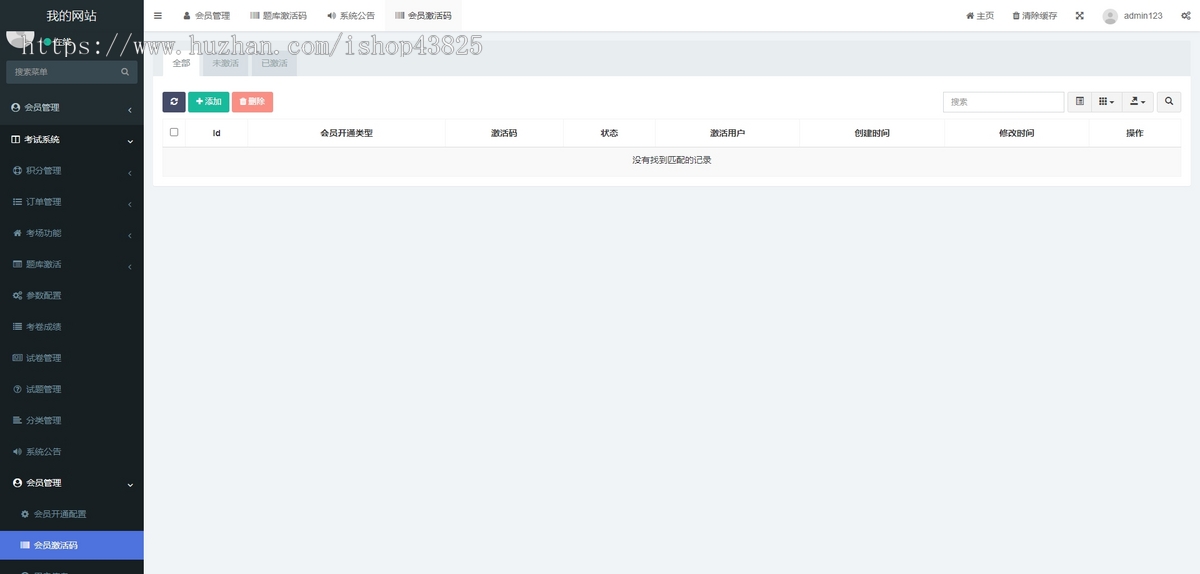The image size is (1200, 574).
Task: Click the 修改时间 column header
Action: (1016, 133)
